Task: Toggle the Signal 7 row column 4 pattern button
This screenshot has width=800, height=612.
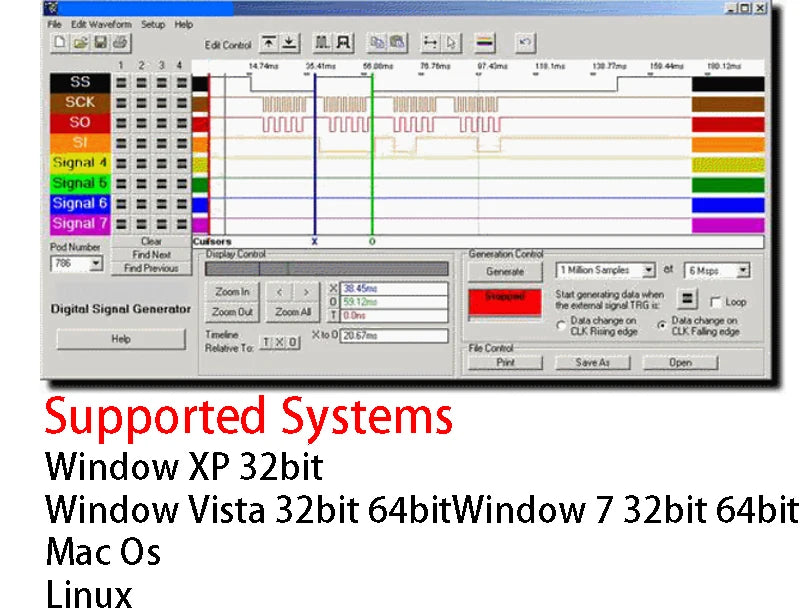Action: (x=182, y=223)
